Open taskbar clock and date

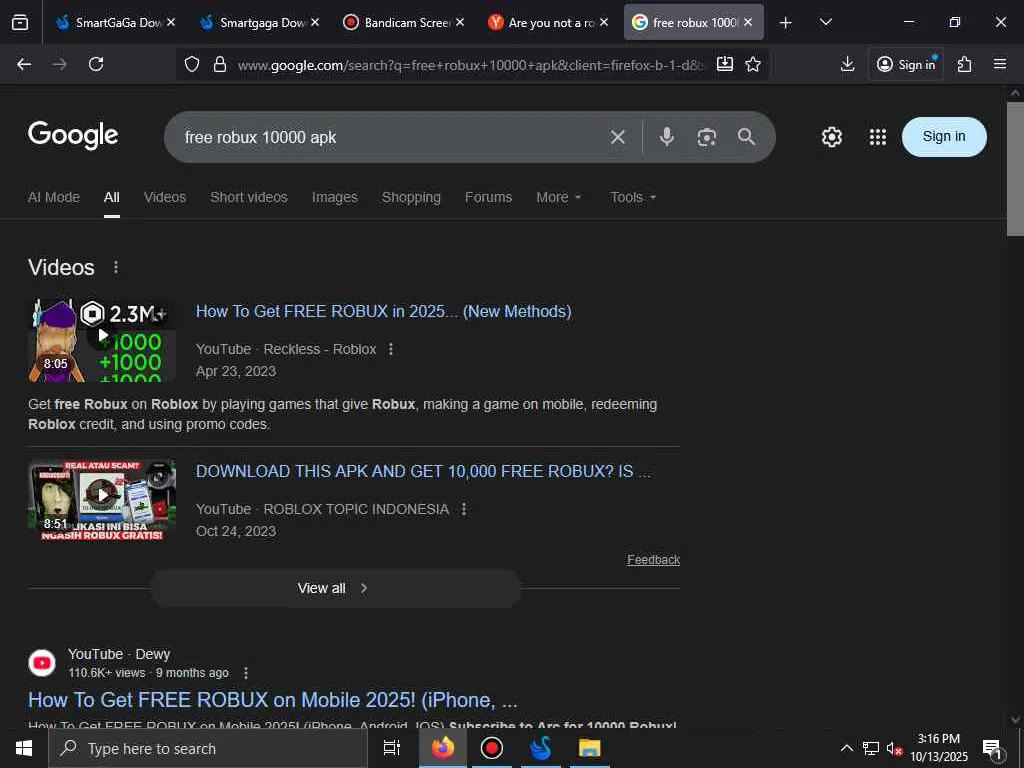click(x=939, y=748)
